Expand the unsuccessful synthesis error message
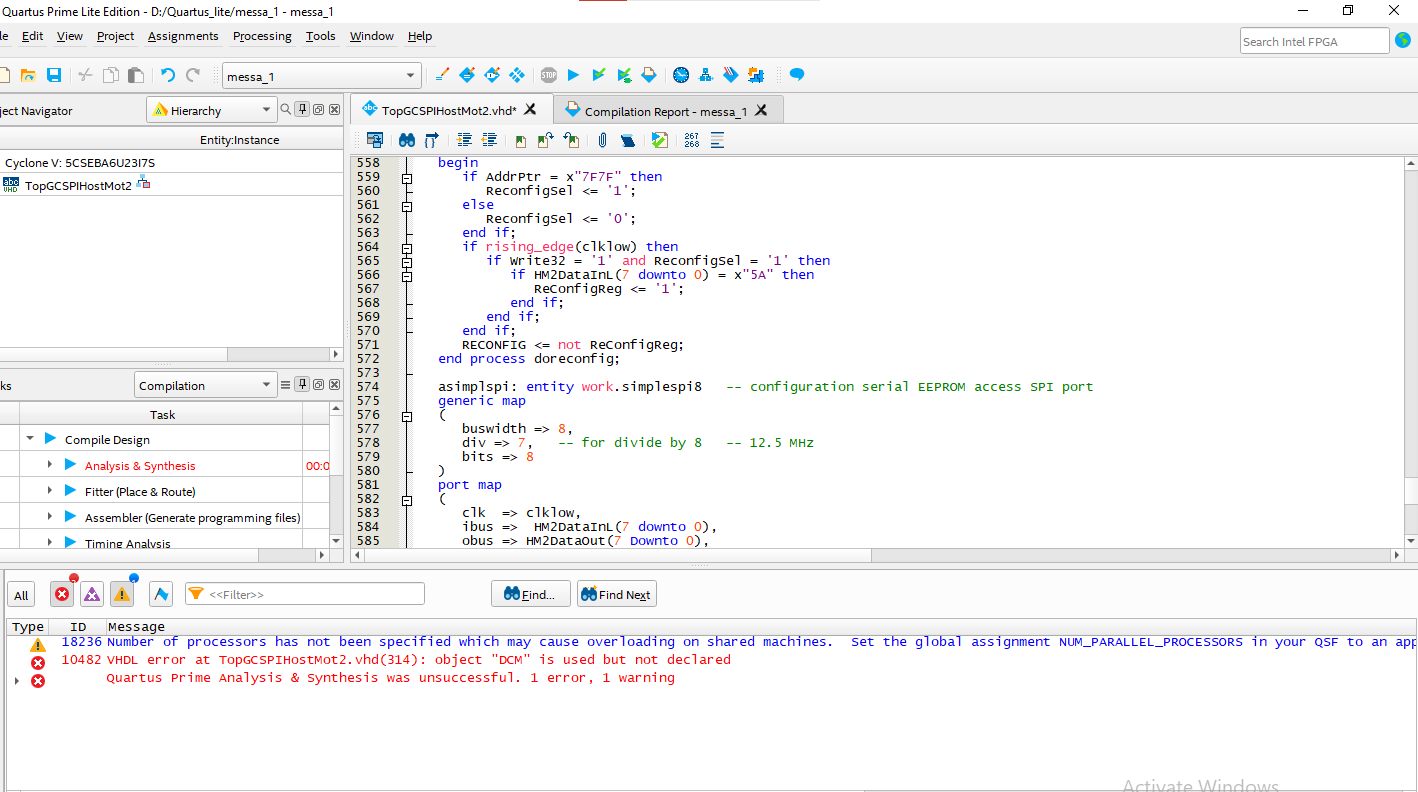Viewport: 1418px width, 792px height. 17,680
